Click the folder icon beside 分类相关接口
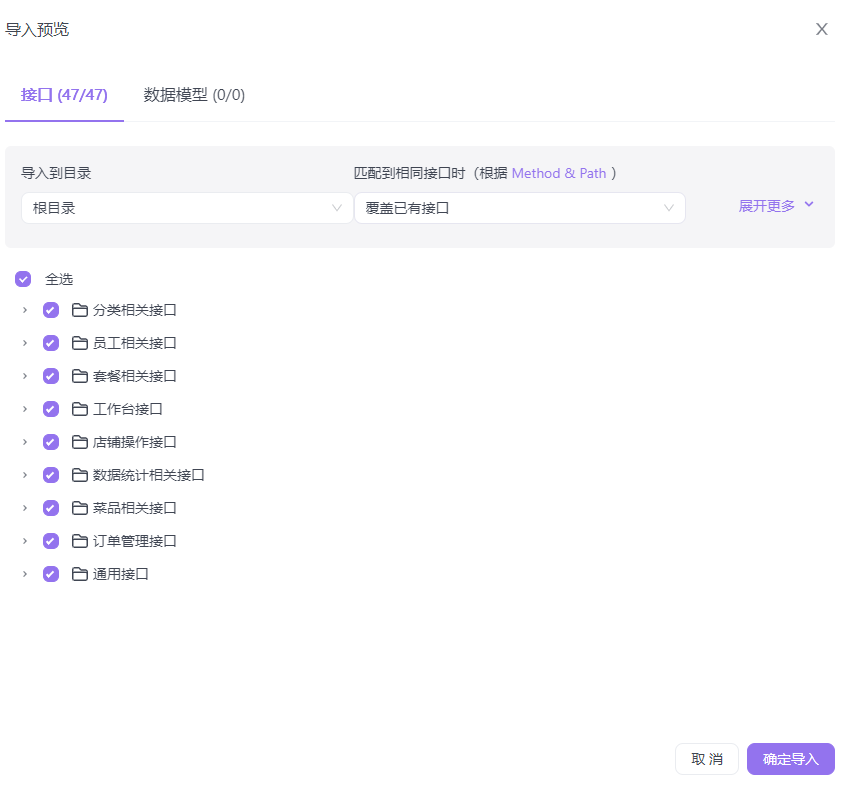The width and height of the screenshot is (850, 793). point(80,310)
